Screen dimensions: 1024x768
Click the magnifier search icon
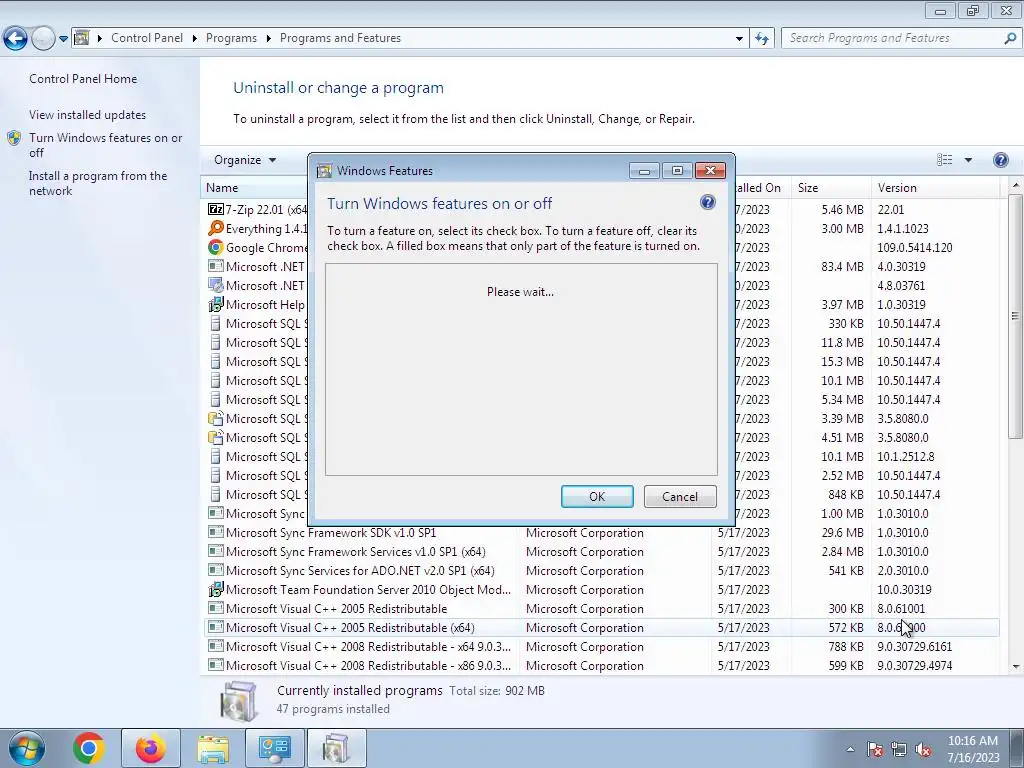pyautogui.click(x=1010, y=38)
